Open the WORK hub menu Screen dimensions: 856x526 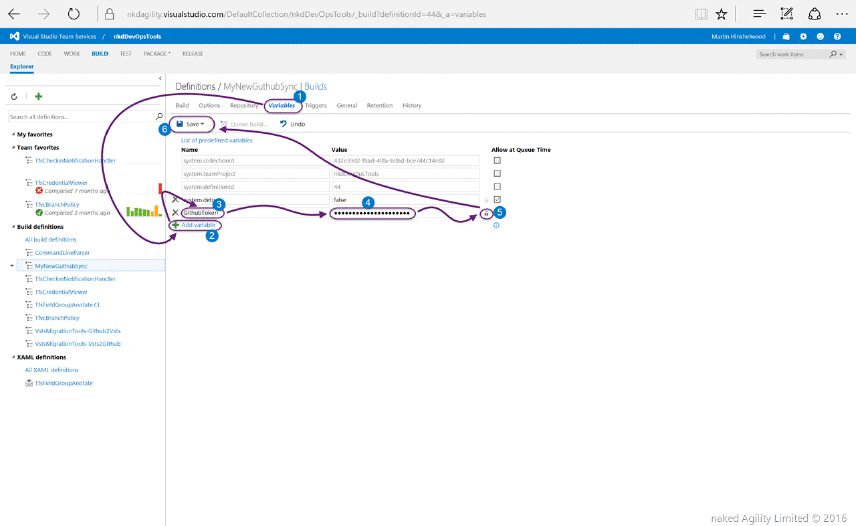pyautogui.click(x=72, y=53)
